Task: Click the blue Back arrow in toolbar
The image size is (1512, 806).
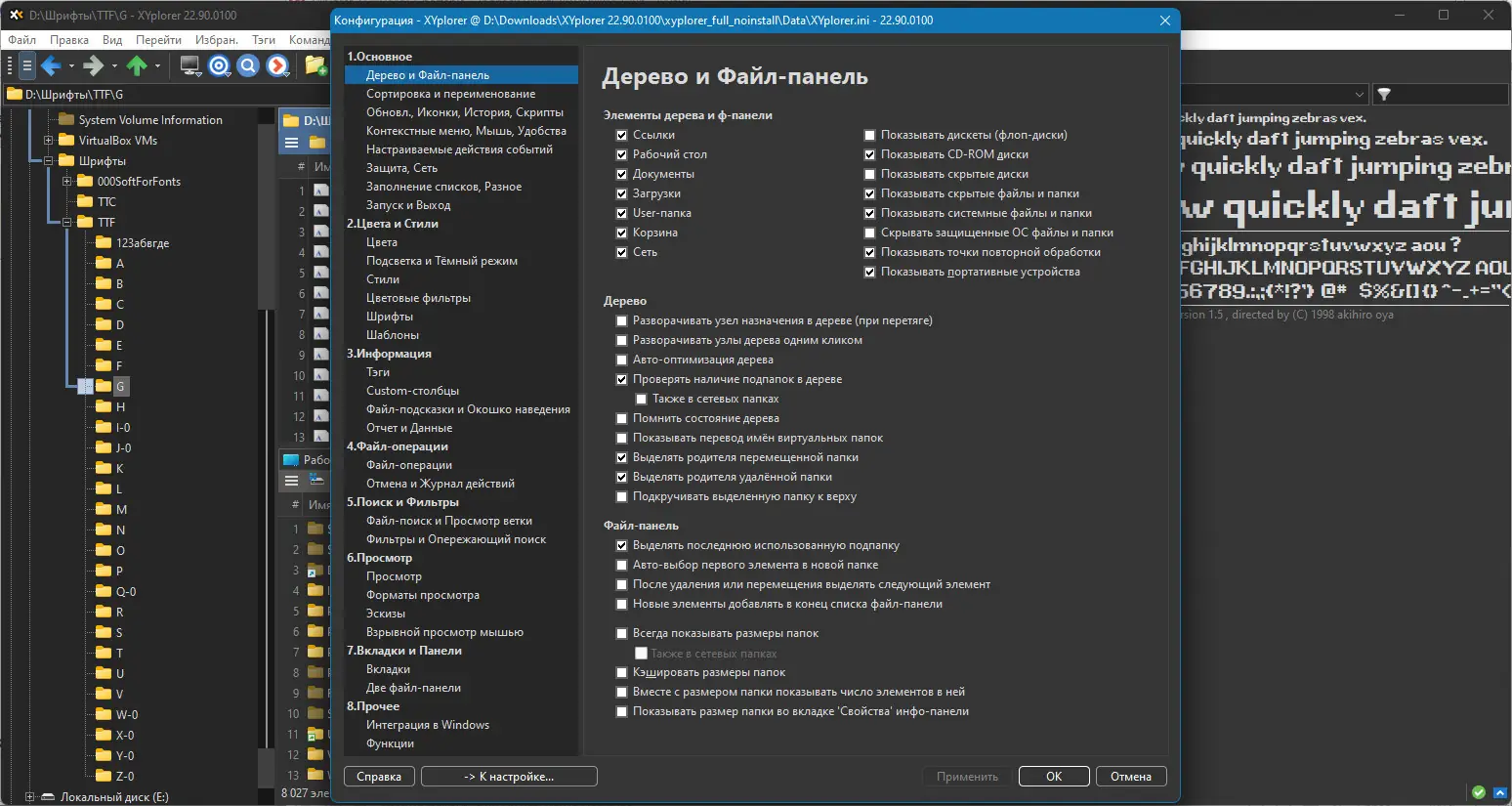Action: tap(51, 65)
